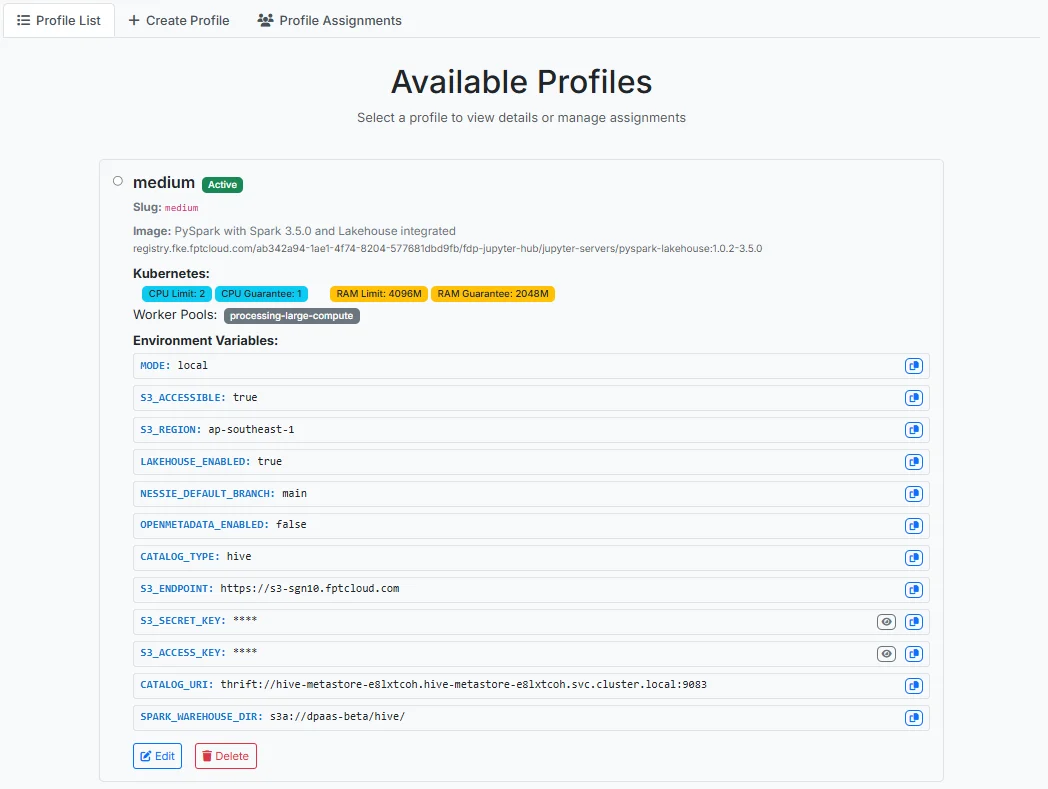Image resolution: width=1048 pixels, height=789 pixels.
Task: Click the Active status badge
Action: coord(223,185)
